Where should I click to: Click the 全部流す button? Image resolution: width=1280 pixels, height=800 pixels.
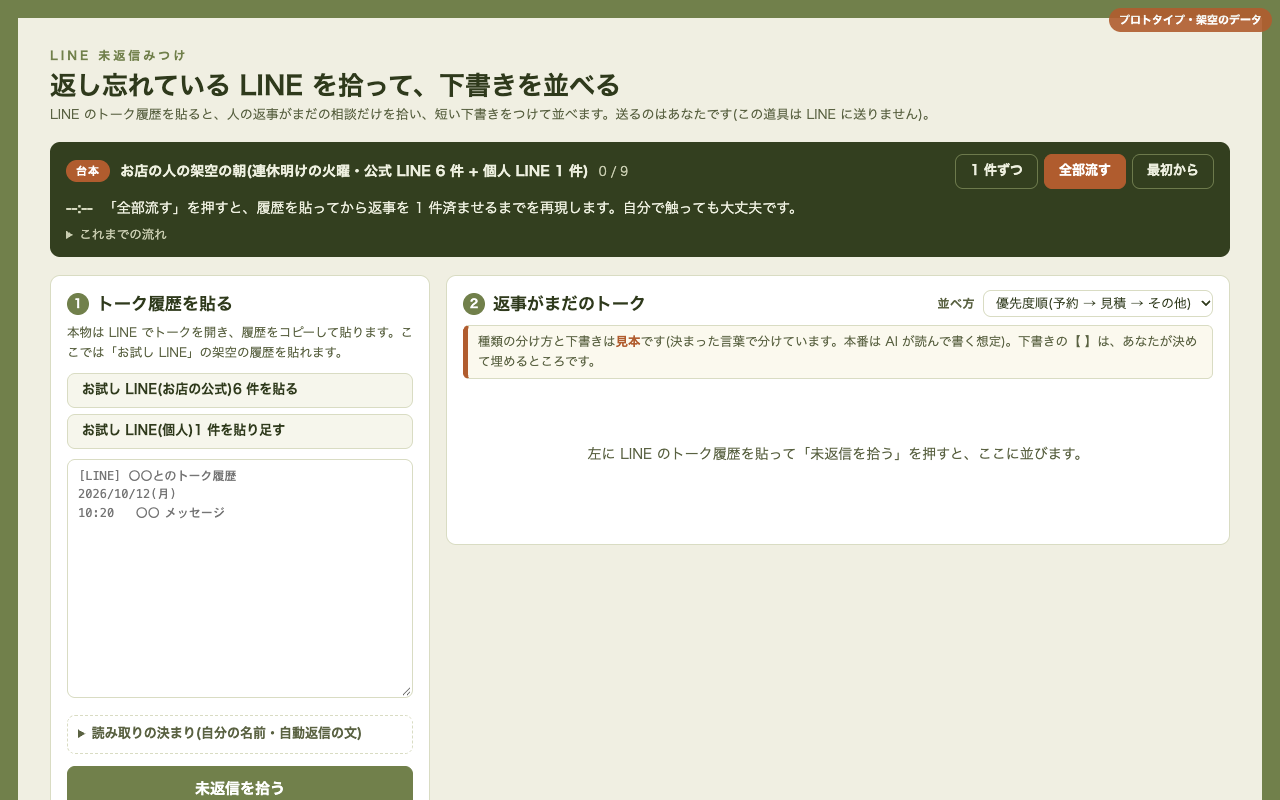(x=1085, y=171)
